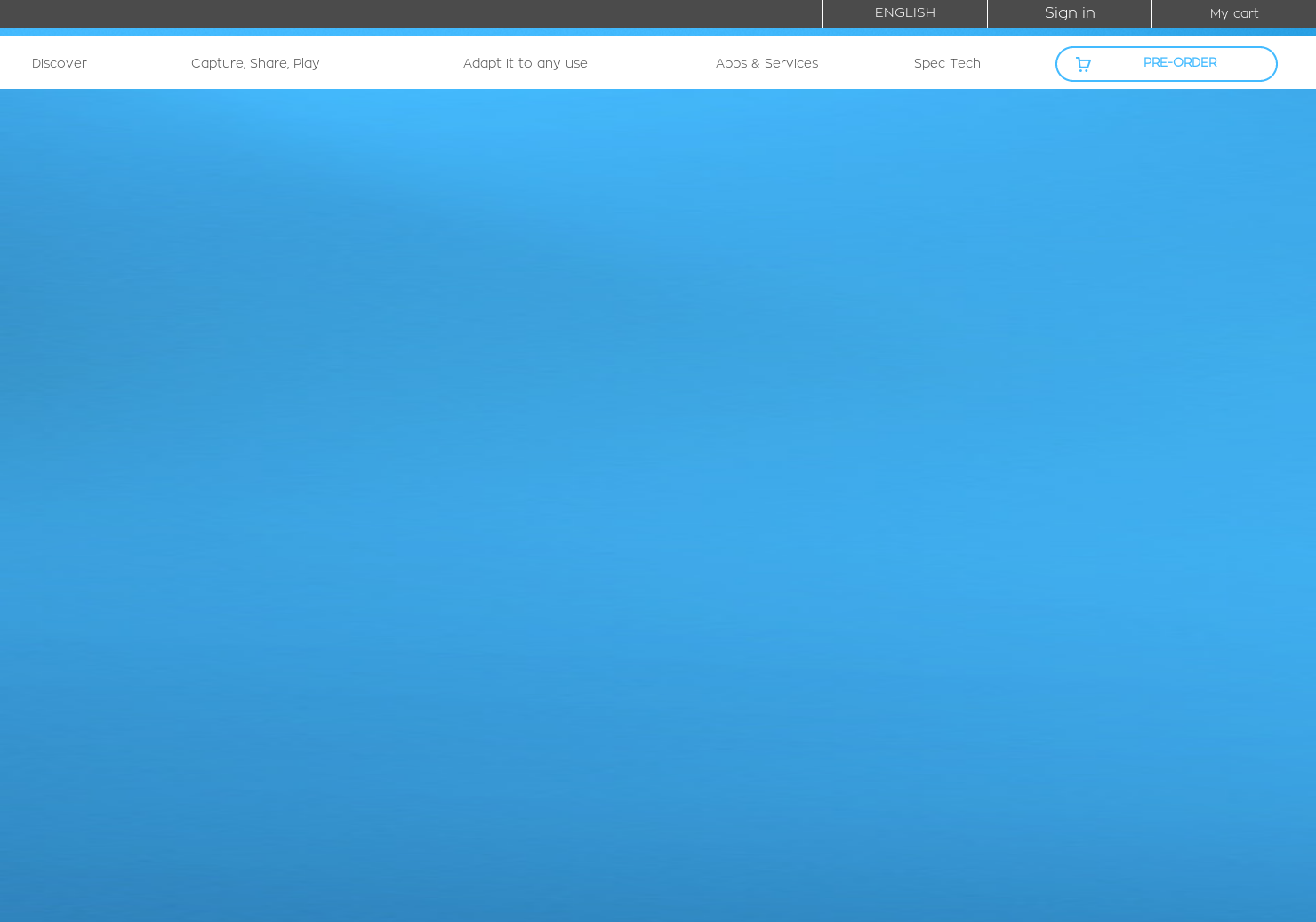Open the Discover menu item
Screen dimensions: 1316x922
[x=60, y=63]
